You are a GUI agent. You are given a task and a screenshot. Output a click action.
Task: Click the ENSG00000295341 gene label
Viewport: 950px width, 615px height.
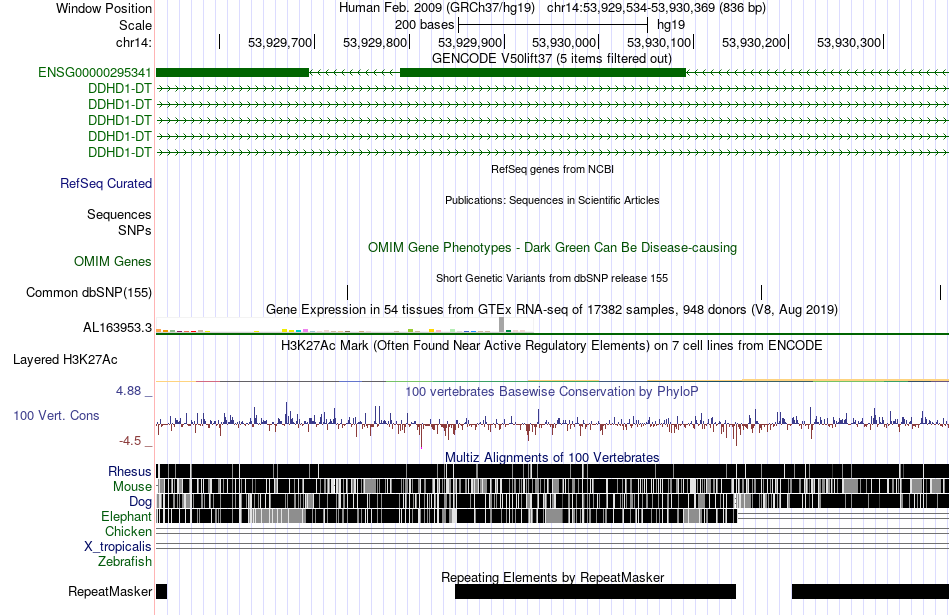[x=95, y=73]
